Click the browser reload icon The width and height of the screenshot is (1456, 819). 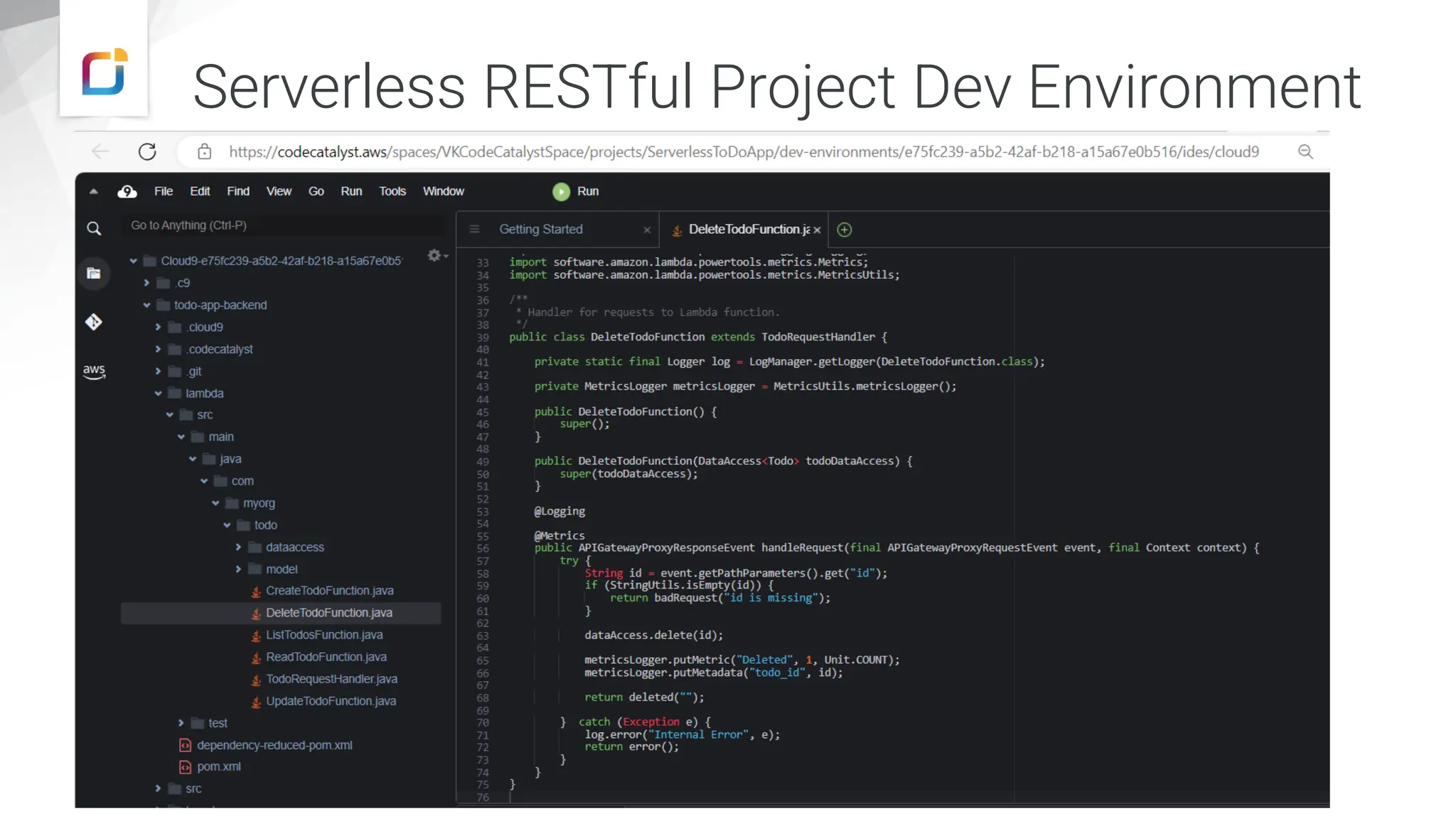point(147,151)
